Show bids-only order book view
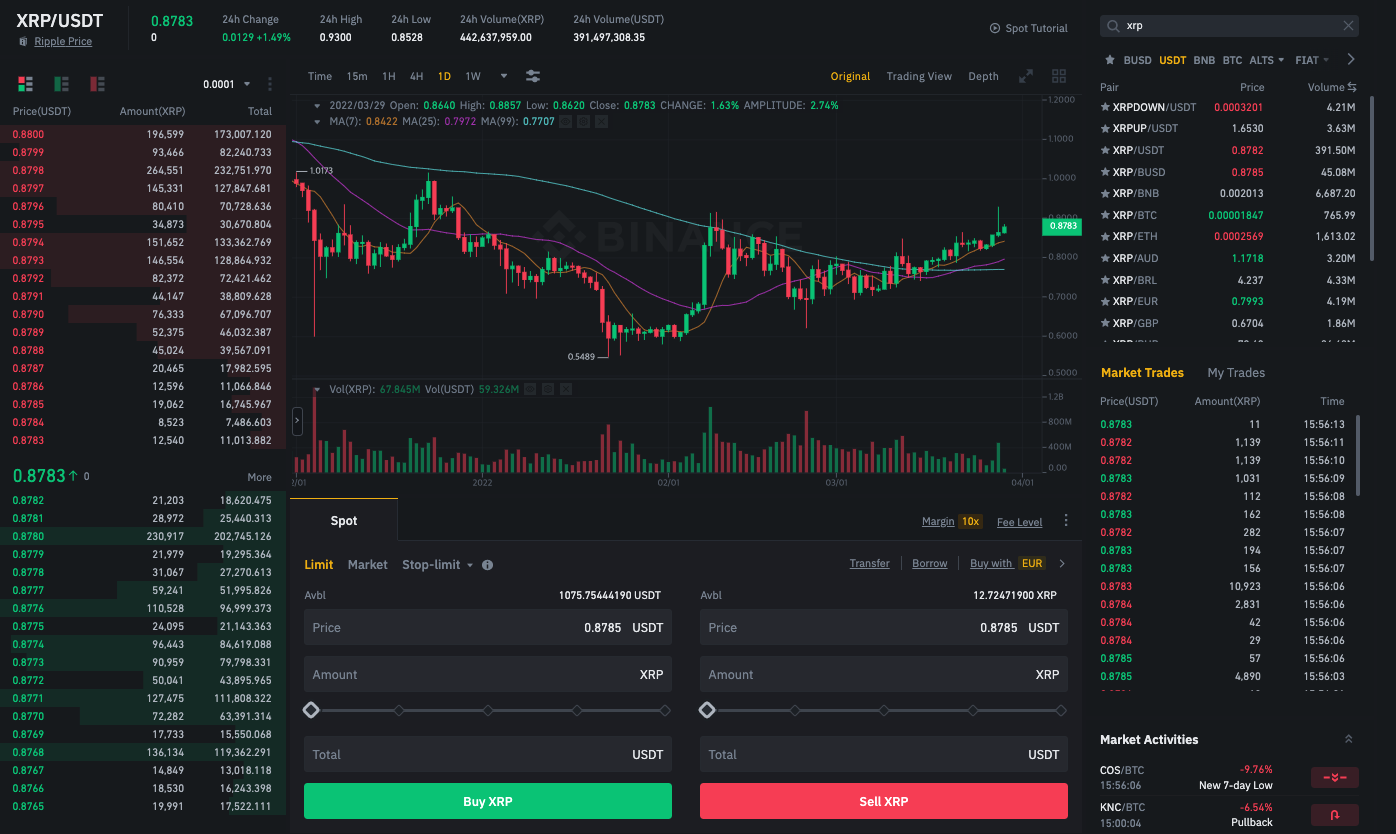1396x834 pixels. click(62, 84)
